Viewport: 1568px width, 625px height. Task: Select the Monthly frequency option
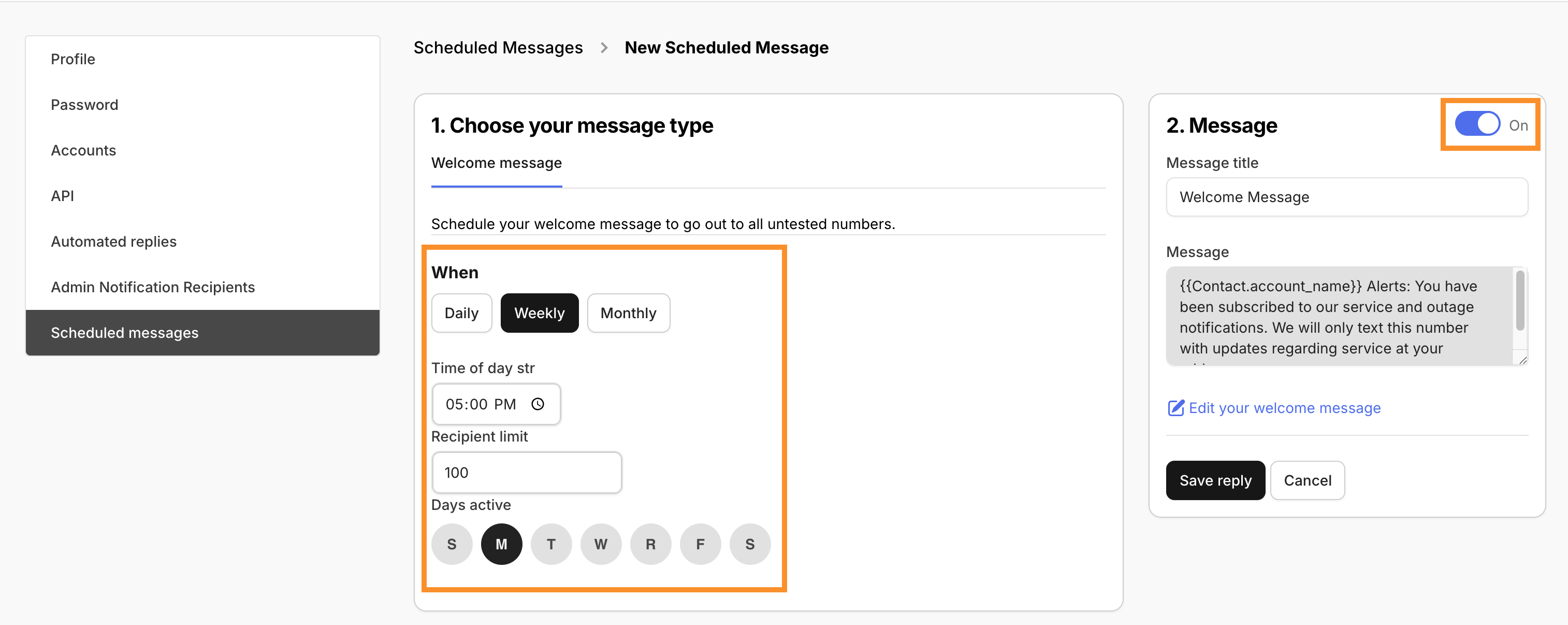pos(628,312)
